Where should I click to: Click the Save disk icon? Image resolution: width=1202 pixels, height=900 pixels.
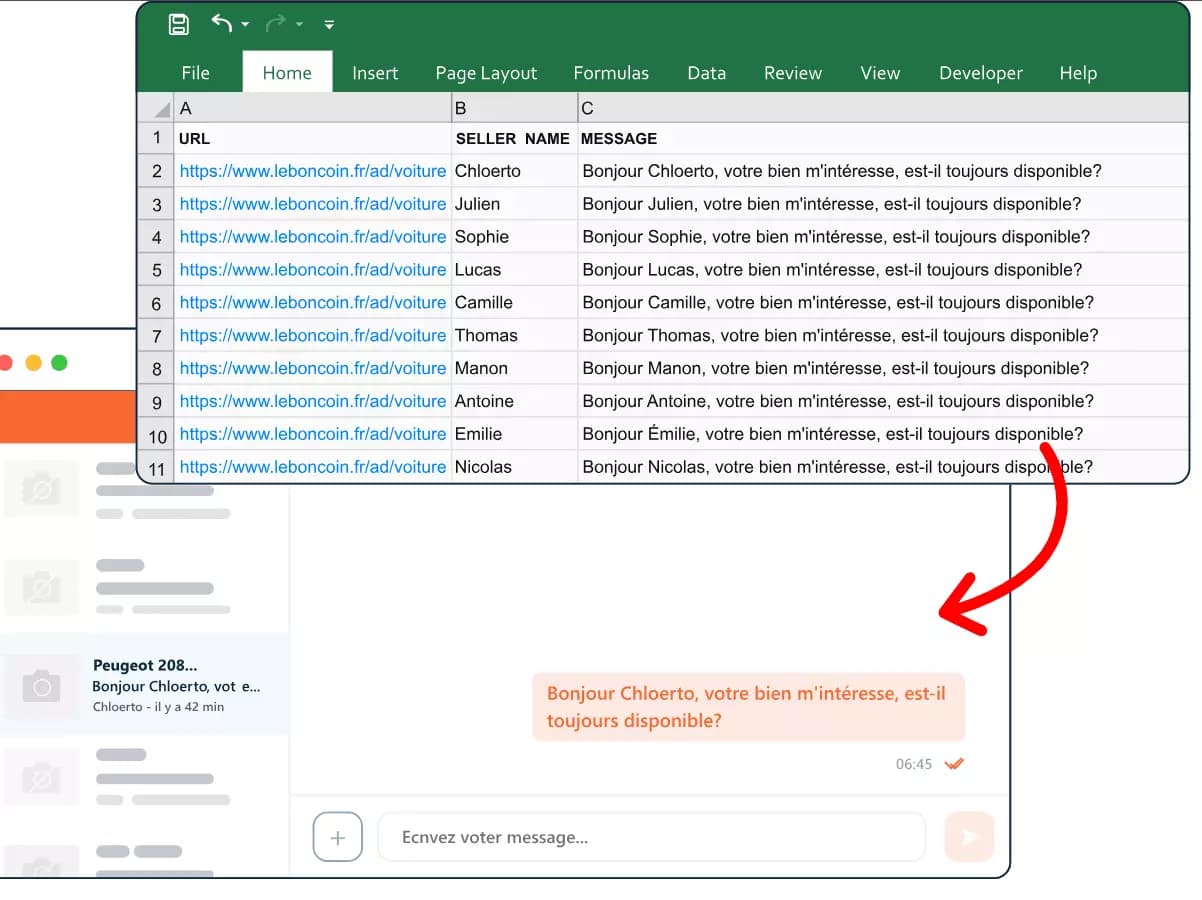point(178,25)
